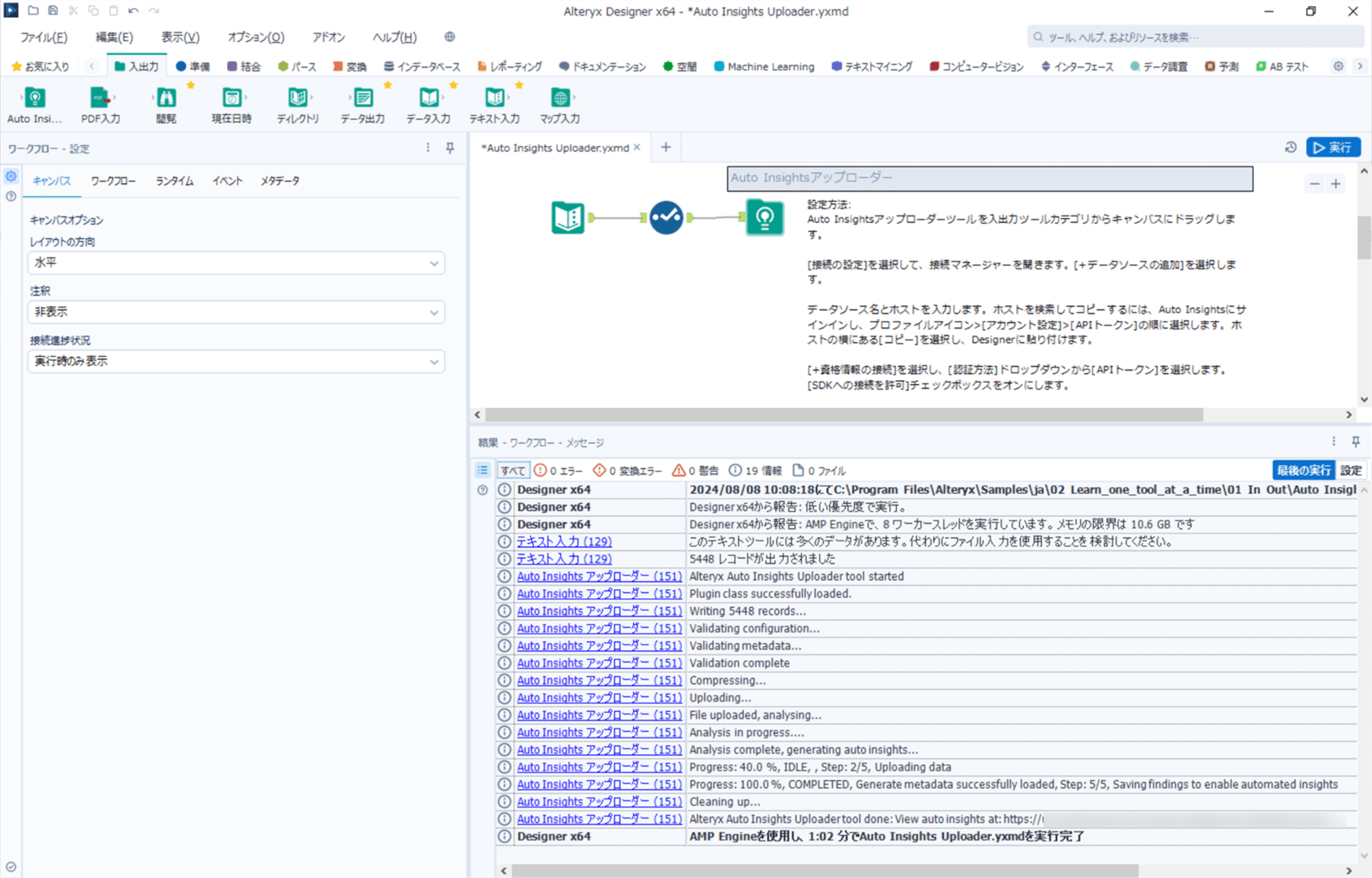Click the Auto Insightsアップローダー title box
This screenshot has width=1372, height=878.
pyautogui.click(x=990, y=178)
